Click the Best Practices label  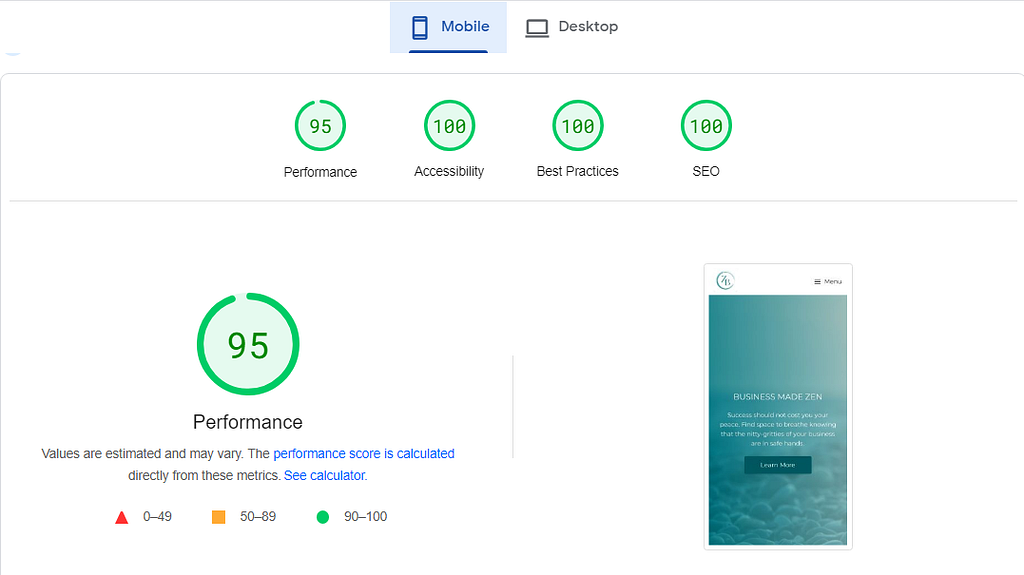pos(578,171)
